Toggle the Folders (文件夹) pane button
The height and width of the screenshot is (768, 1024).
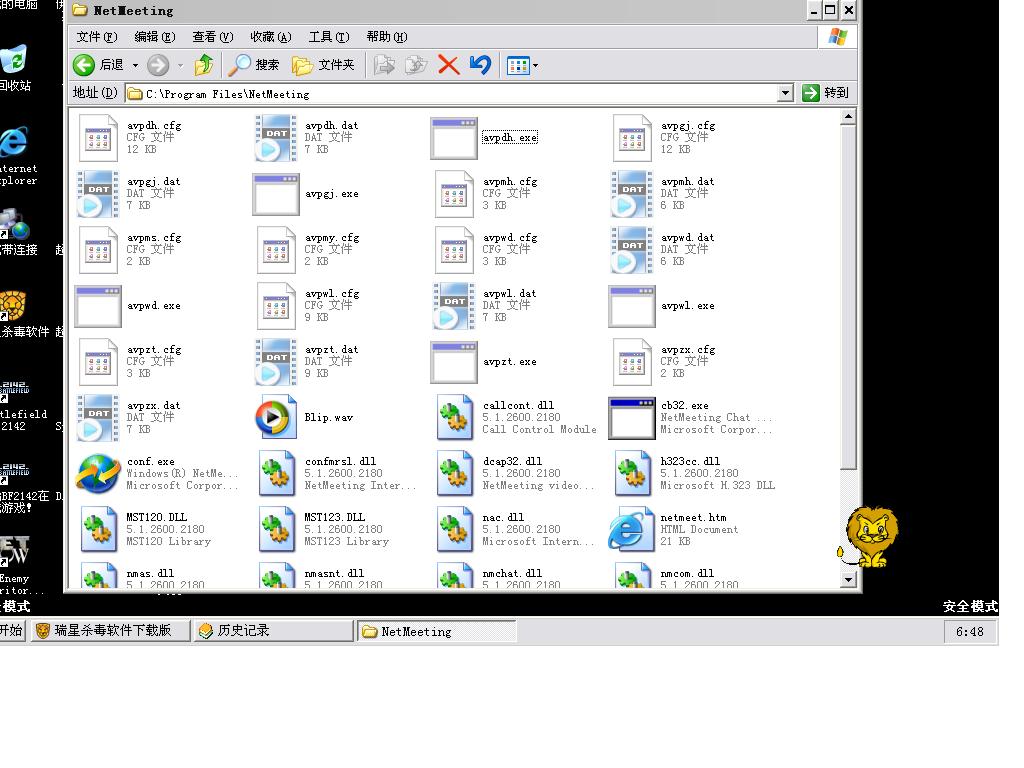point(323,65)
